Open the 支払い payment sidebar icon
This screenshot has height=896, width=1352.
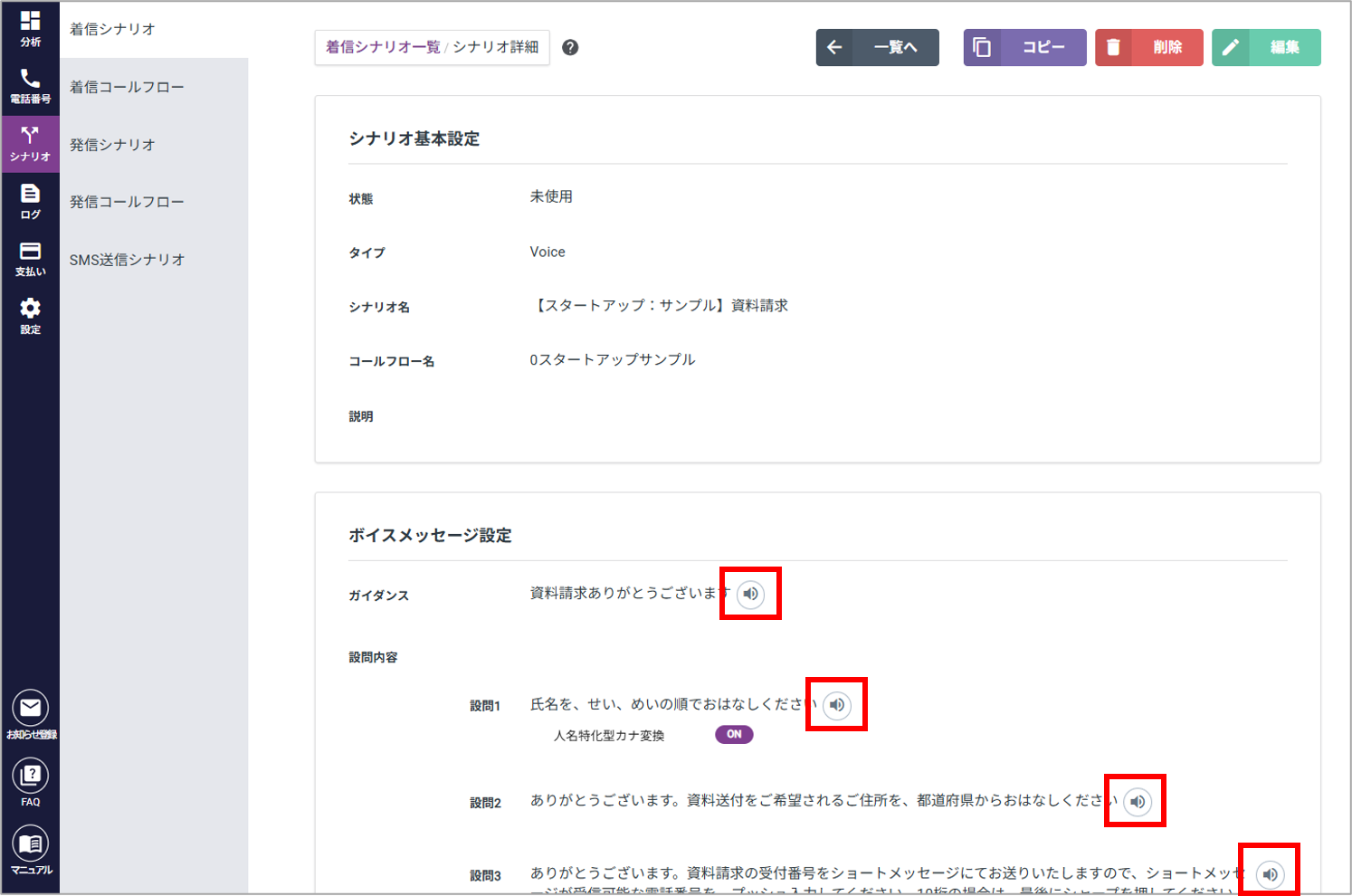30,259
